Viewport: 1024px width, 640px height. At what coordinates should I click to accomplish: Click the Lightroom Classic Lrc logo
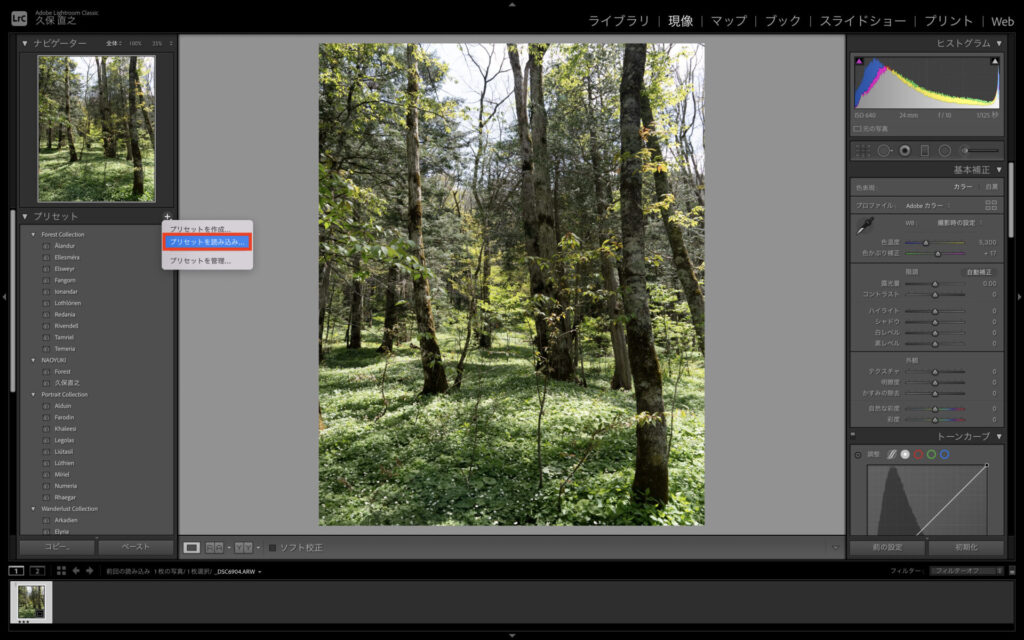(20, 19)
